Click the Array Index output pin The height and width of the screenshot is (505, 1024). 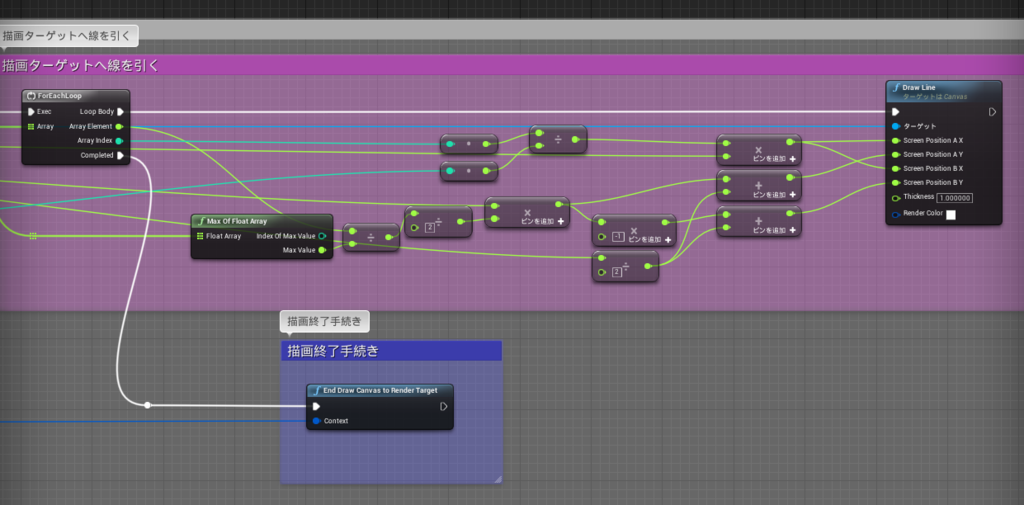[119, 140]
